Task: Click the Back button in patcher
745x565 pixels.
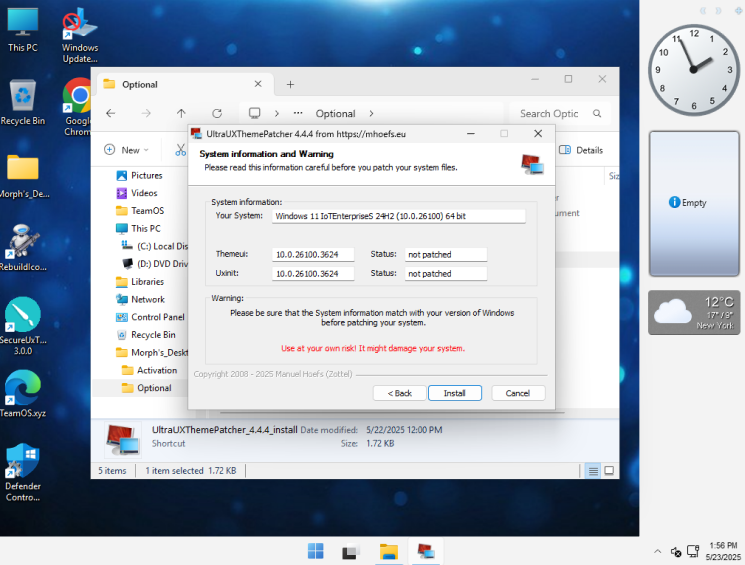Action: pos(399,393)
